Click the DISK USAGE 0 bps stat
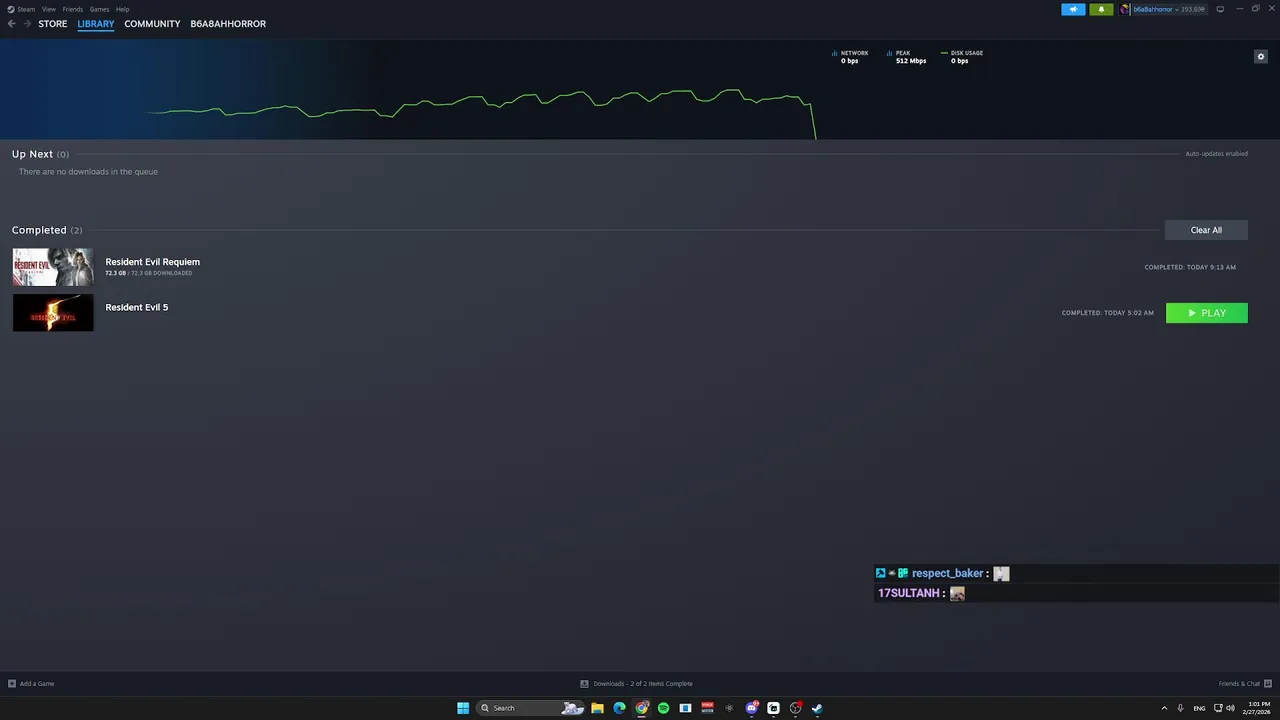 (x=961, y=57)
